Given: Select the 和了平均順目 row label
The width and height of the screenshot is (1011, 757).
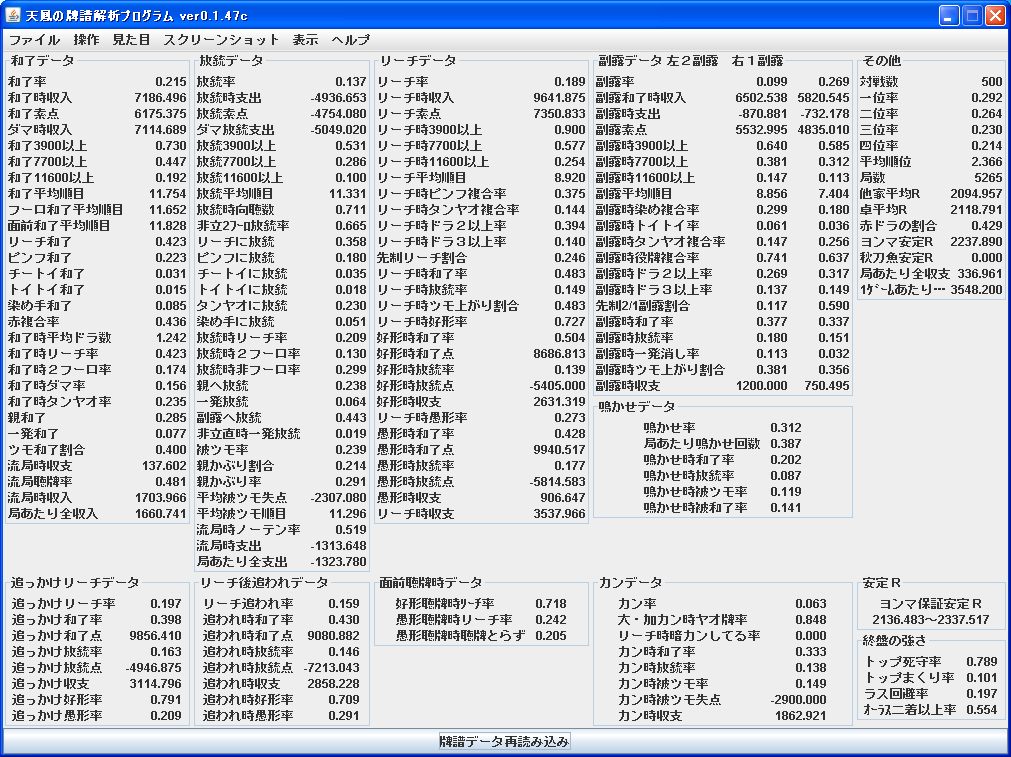Looking at the screenshot, I should pos(45,193).
